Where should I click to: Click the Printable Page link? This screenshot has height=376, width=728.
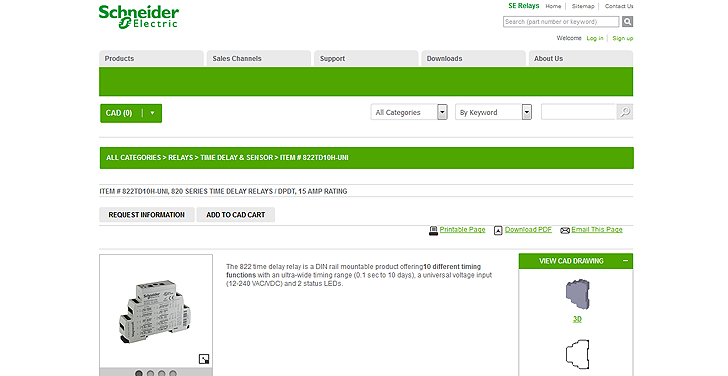(462, 229)
